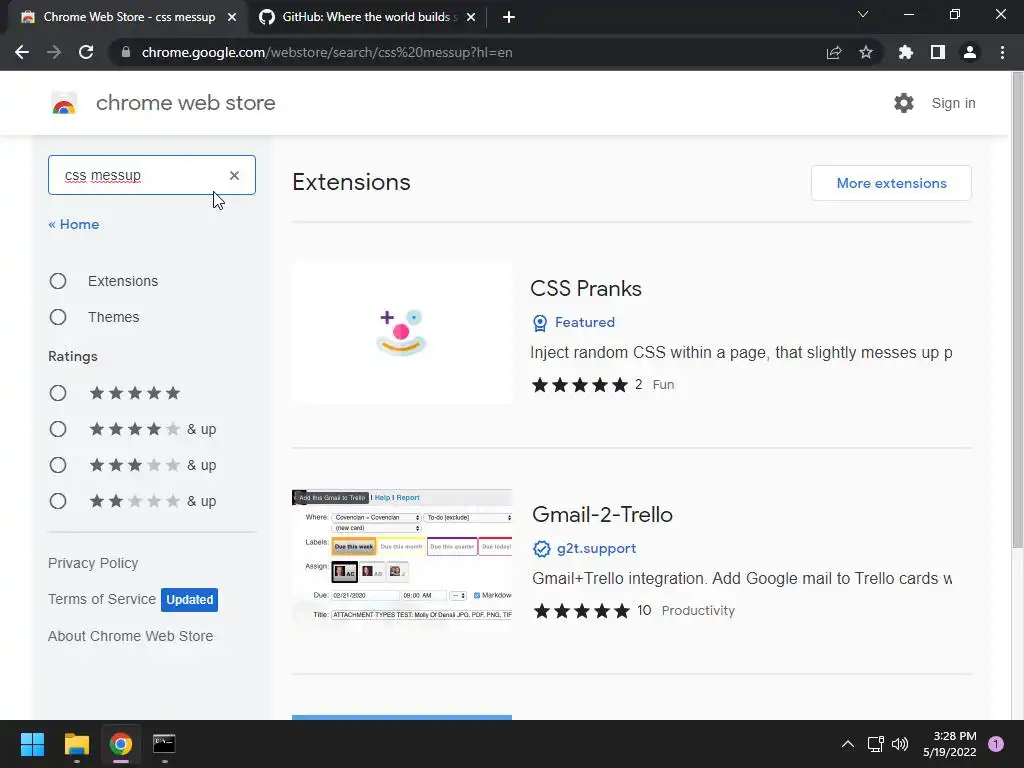Viewport: 1024px width, 768px height.
Task: Click the Featured label text
Action: pyautogui.click(x=584, y=323)
